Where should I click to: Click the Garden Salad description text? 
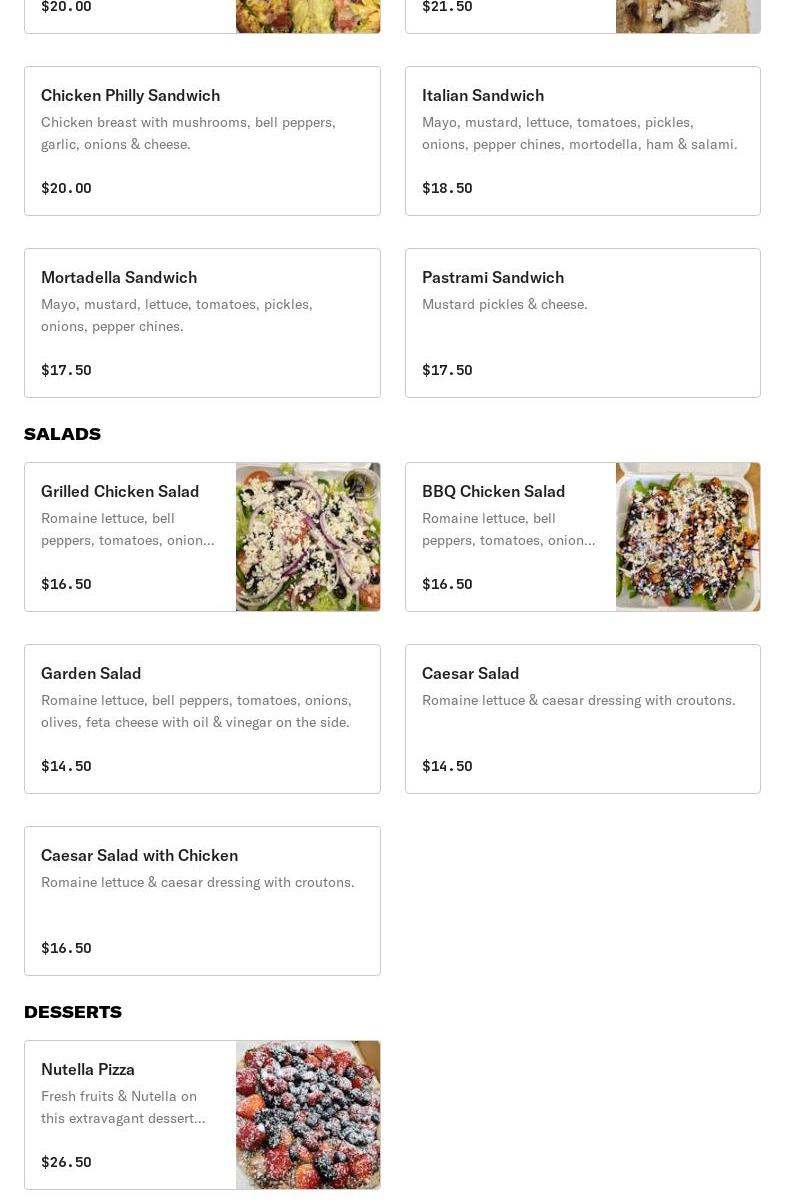pyautogui.click(x=196, y=711)
